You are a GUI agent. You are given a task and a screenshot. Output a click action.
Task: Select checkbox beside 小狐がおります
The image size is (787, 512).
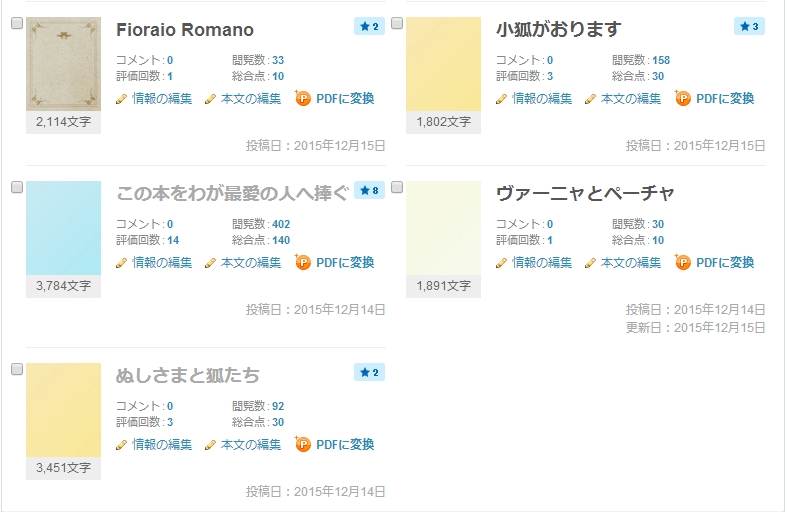point(397,23)
